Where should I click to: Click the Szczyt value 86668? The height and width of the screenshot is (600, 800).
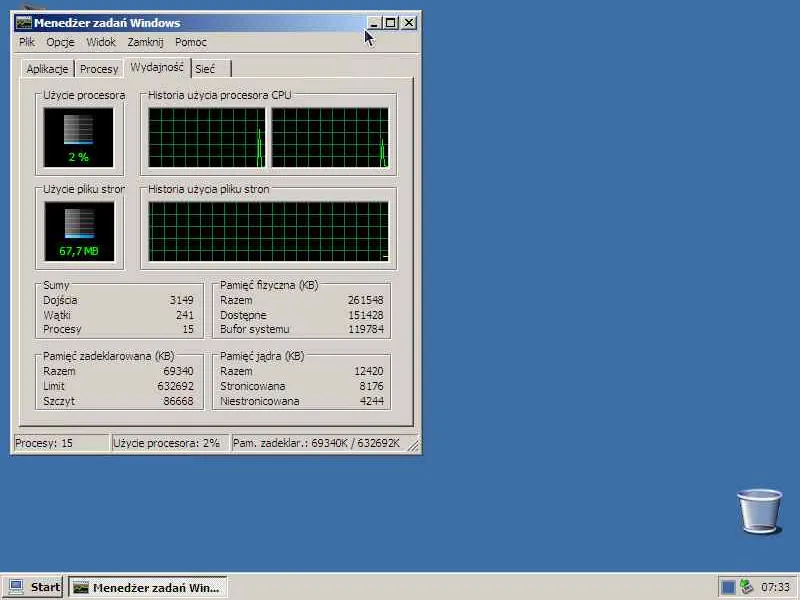point(178,401)
